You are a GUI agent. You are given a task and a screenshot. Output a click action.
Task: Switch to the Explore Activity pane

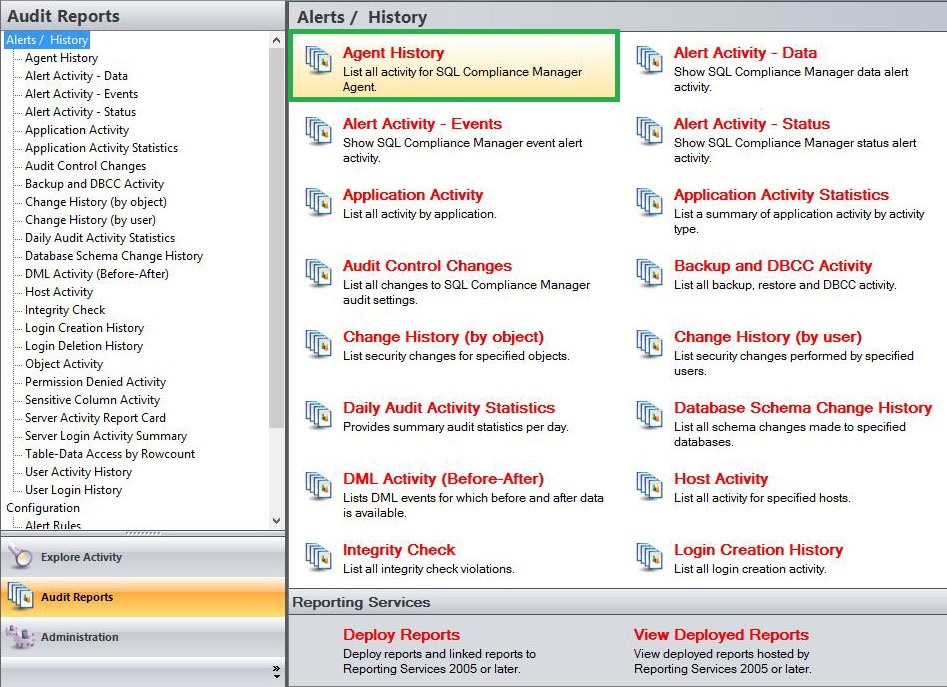pyautogui.click(x=143, y=557)
